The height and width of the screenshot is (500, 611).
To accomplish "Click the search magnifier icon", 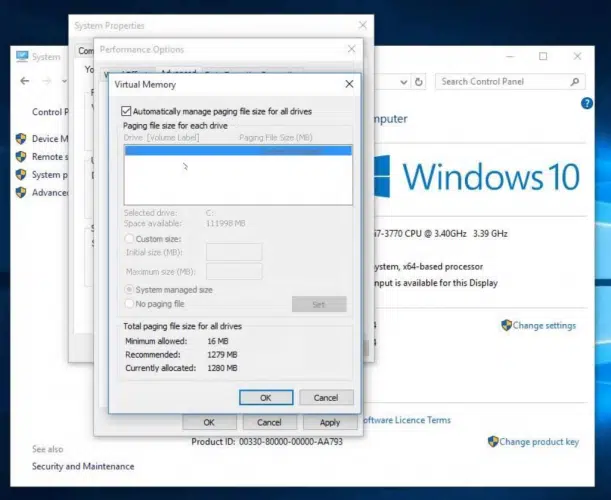I will 575,81.
